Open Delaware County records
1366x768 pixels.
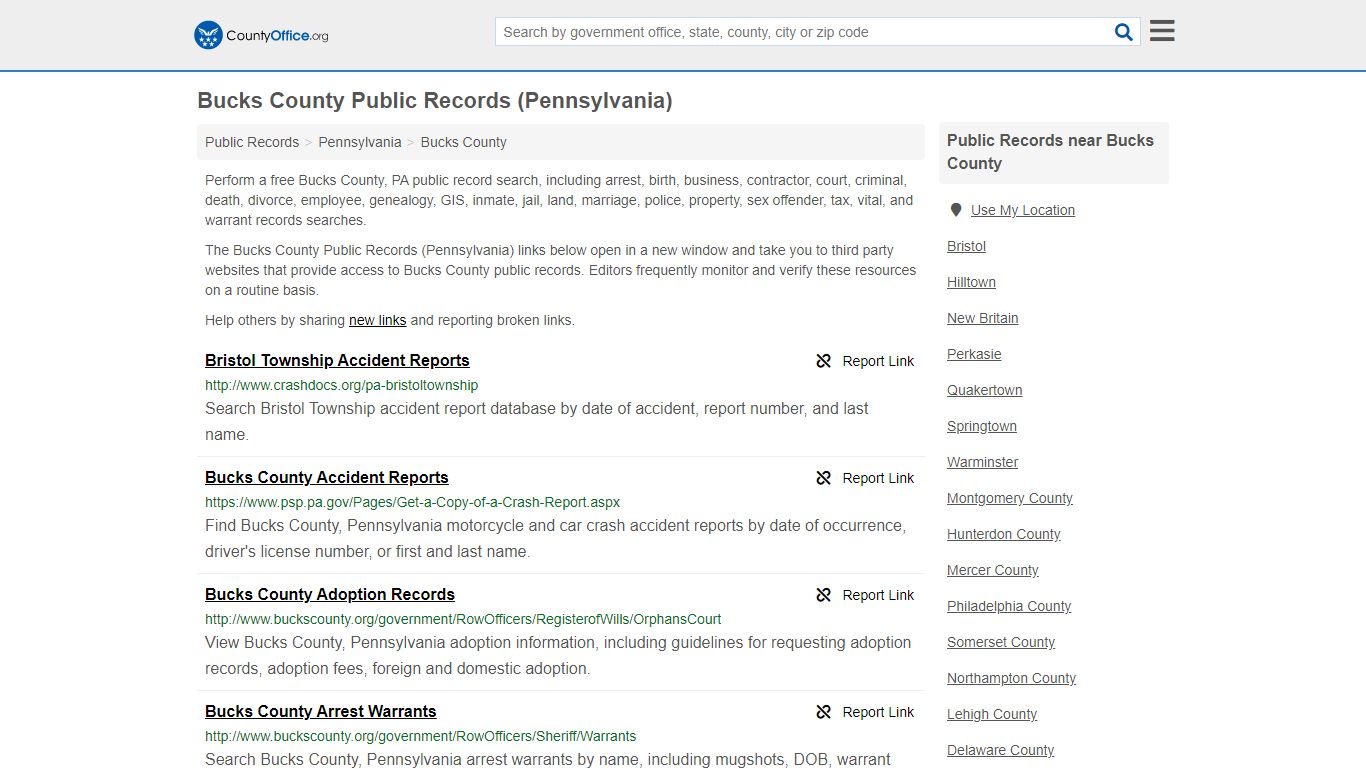(1000, 750)
